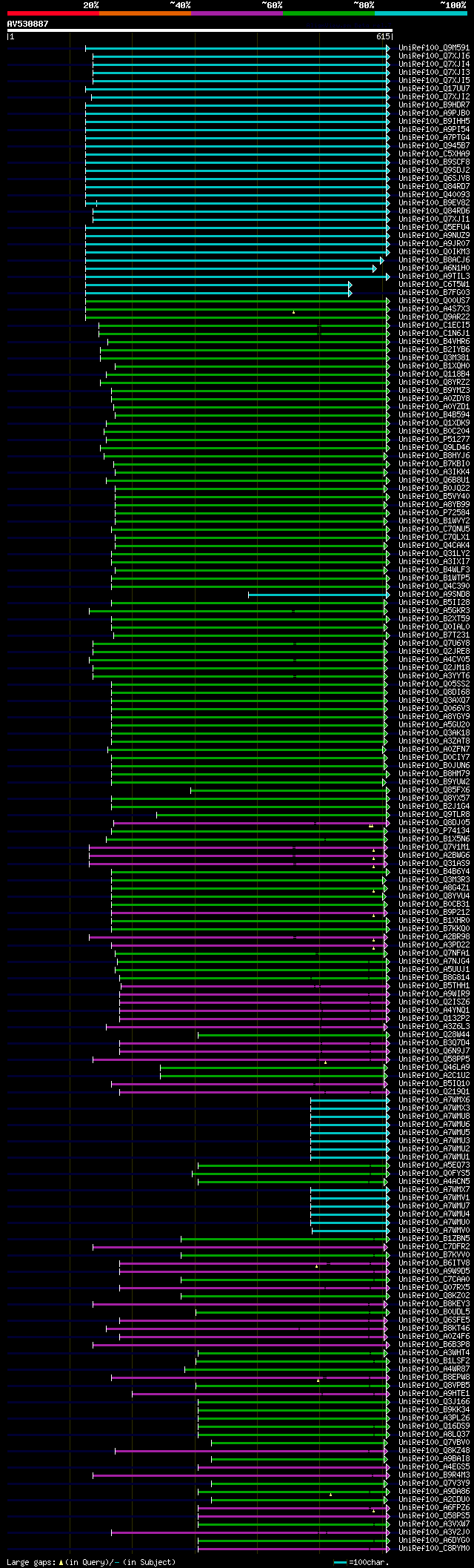This screenshot has width=474, height=1568.
Task: Open hit UniRef100_Q1XDK9
Action: point(434,423)
